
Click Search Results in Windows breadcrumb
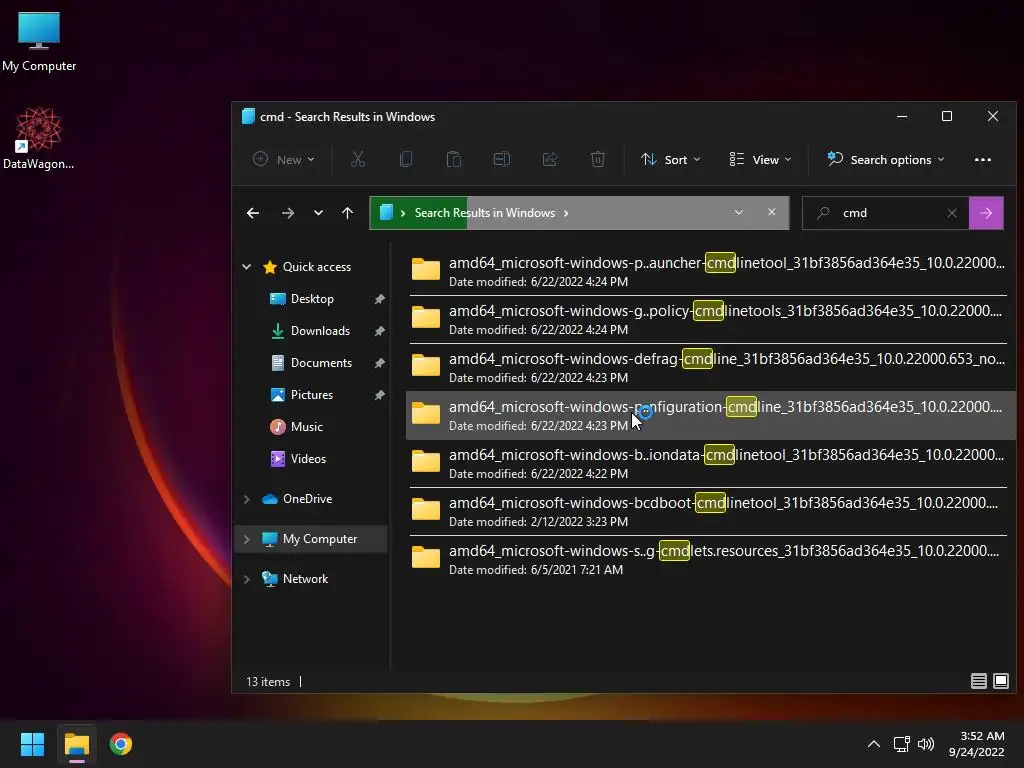[x=485, y=213]
